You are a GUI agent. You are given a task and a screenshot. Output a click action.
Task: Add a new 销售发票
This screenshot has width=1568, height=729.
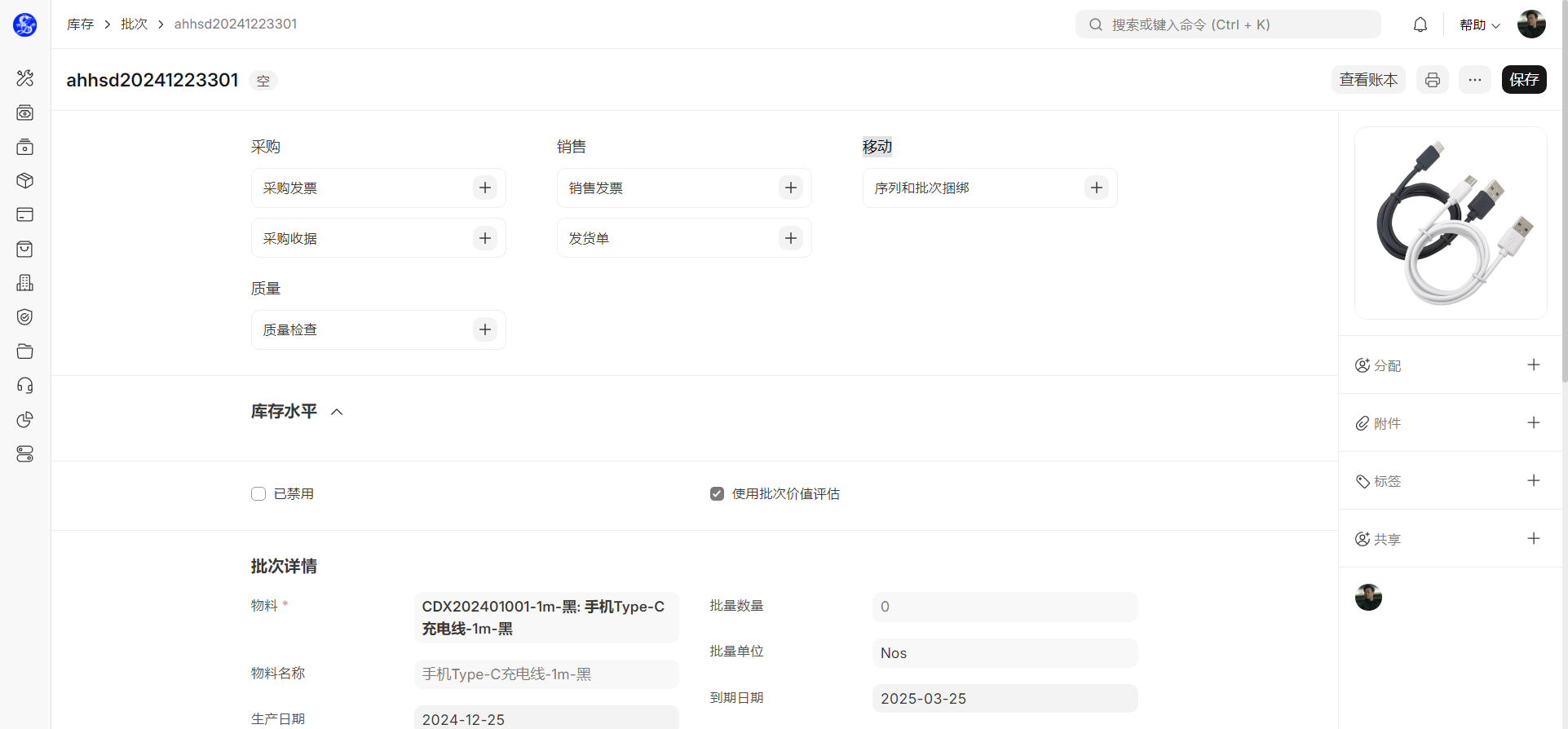point(791,188)
